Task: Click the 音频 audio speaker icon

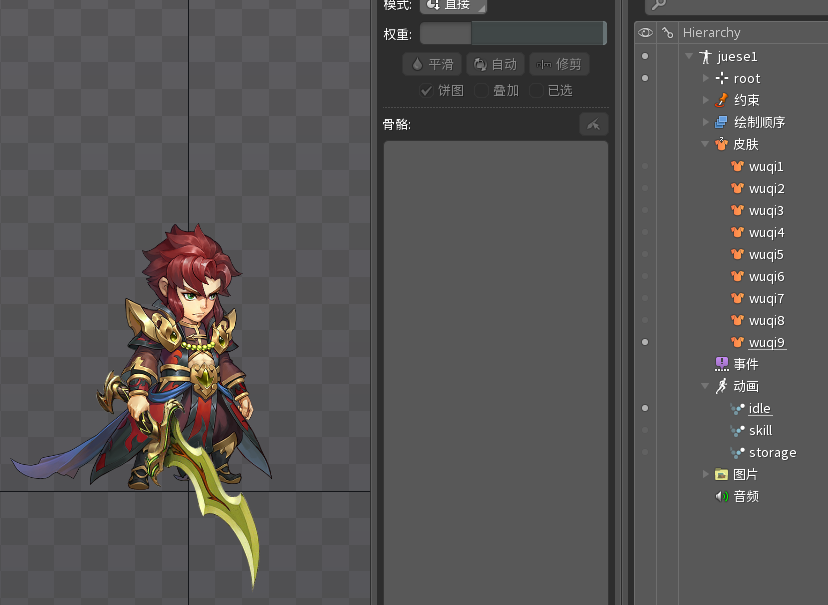Action: click(x=722, y=496)
